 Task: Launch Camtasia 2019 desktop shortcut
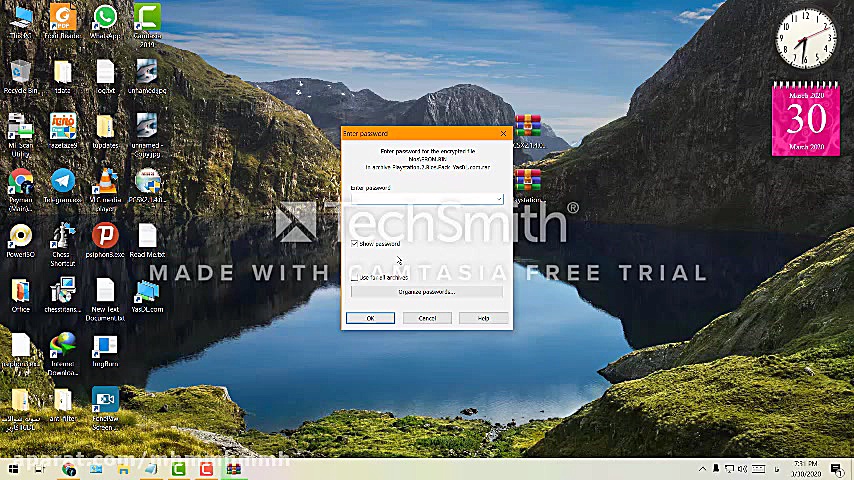pyautogui.click(x=147, y=26)
